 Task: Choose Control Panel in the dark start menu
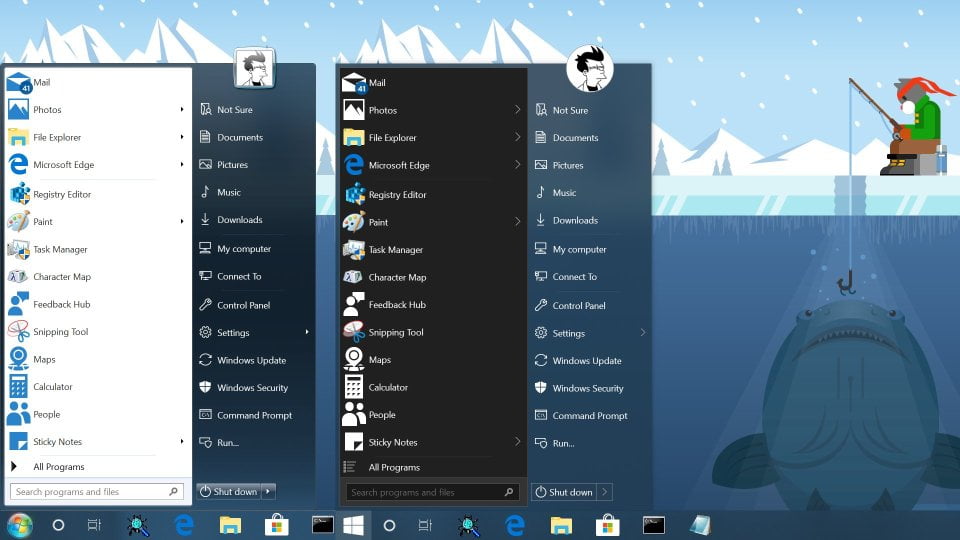point(579,305)
